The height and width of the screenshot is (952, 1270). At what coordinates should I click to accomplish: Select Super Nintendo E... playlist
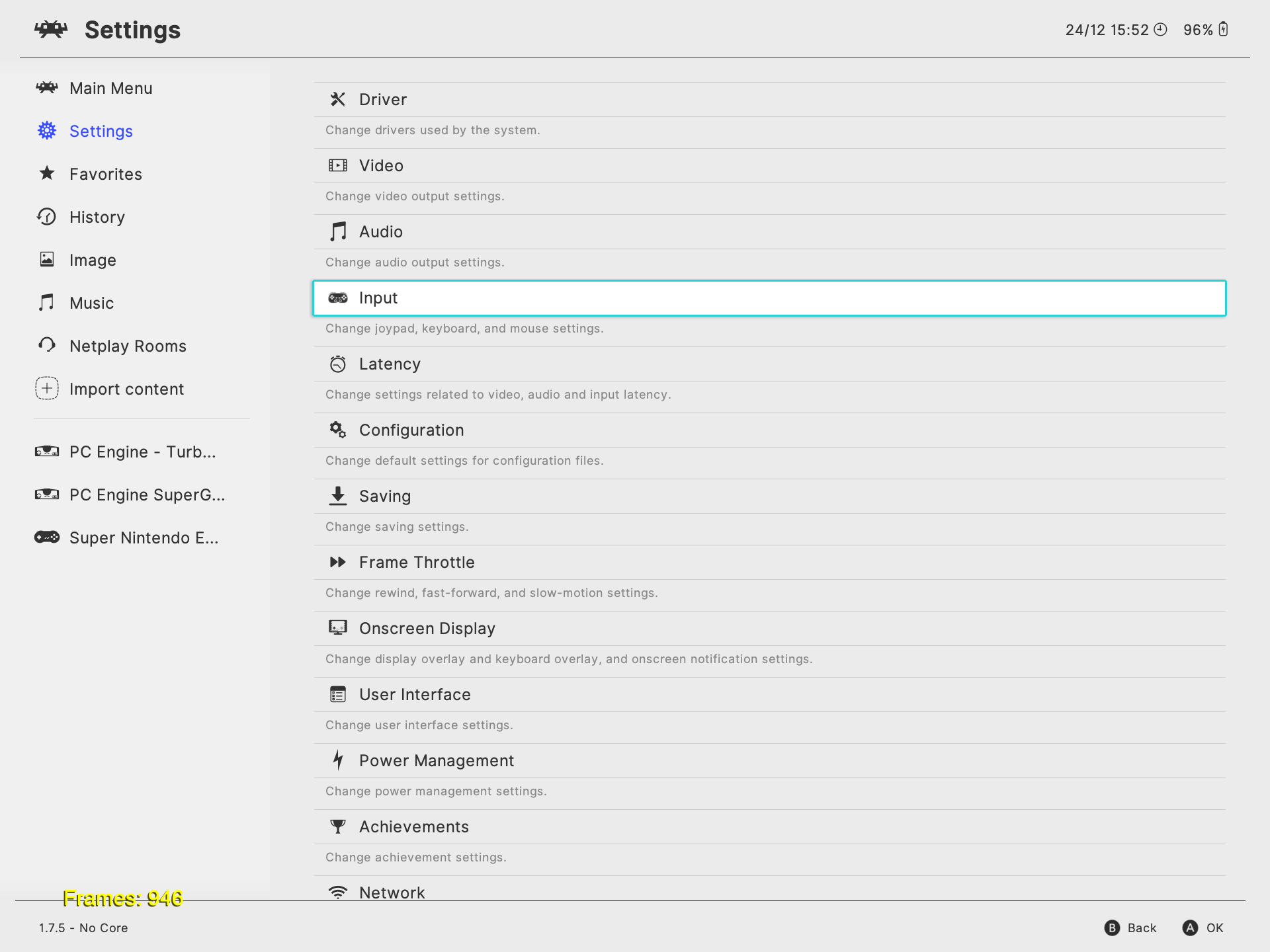tap(144, 538)
